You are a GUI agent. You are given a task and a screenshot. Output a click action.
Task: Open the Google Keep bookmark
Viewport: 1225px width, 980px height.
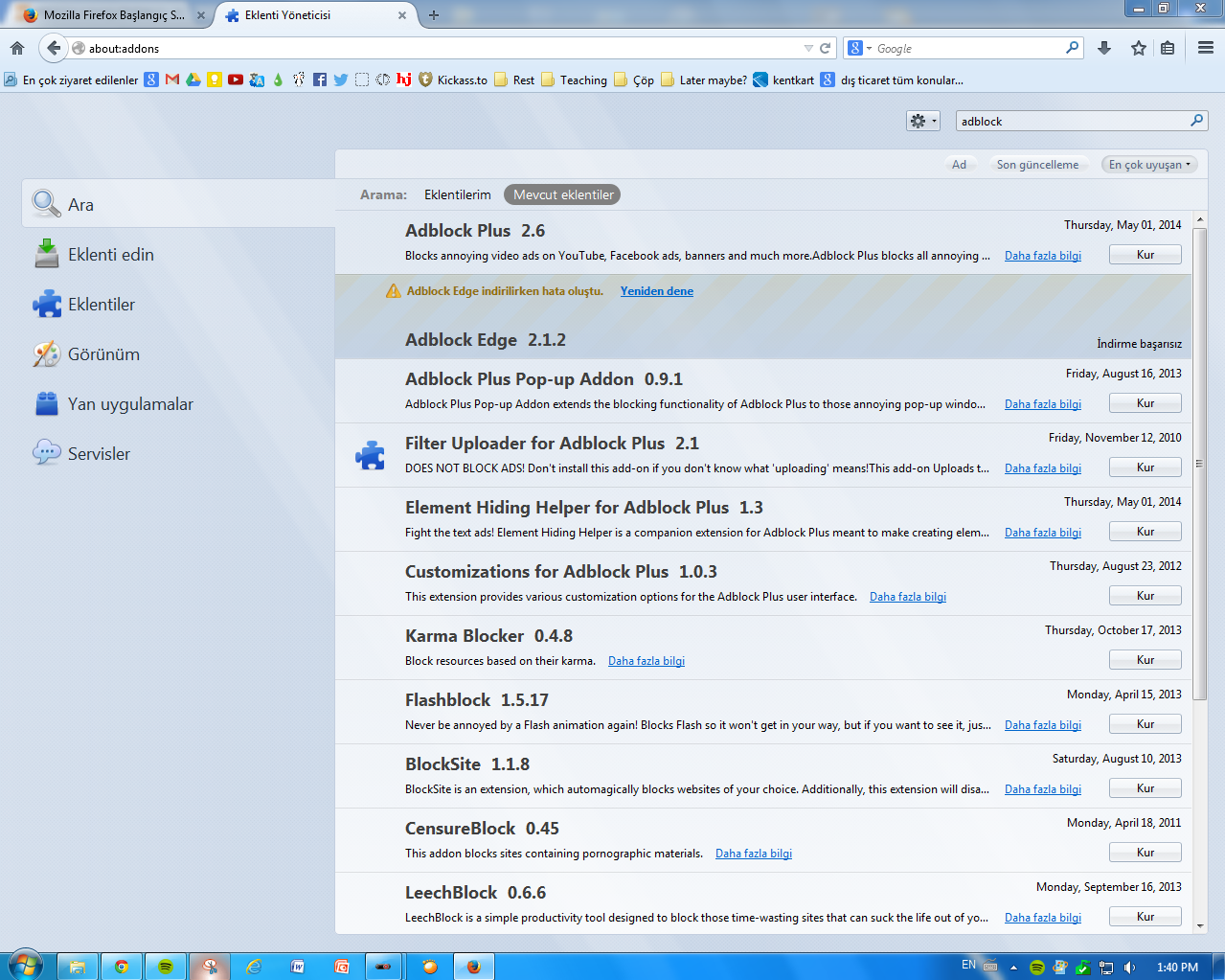(215, 80)
